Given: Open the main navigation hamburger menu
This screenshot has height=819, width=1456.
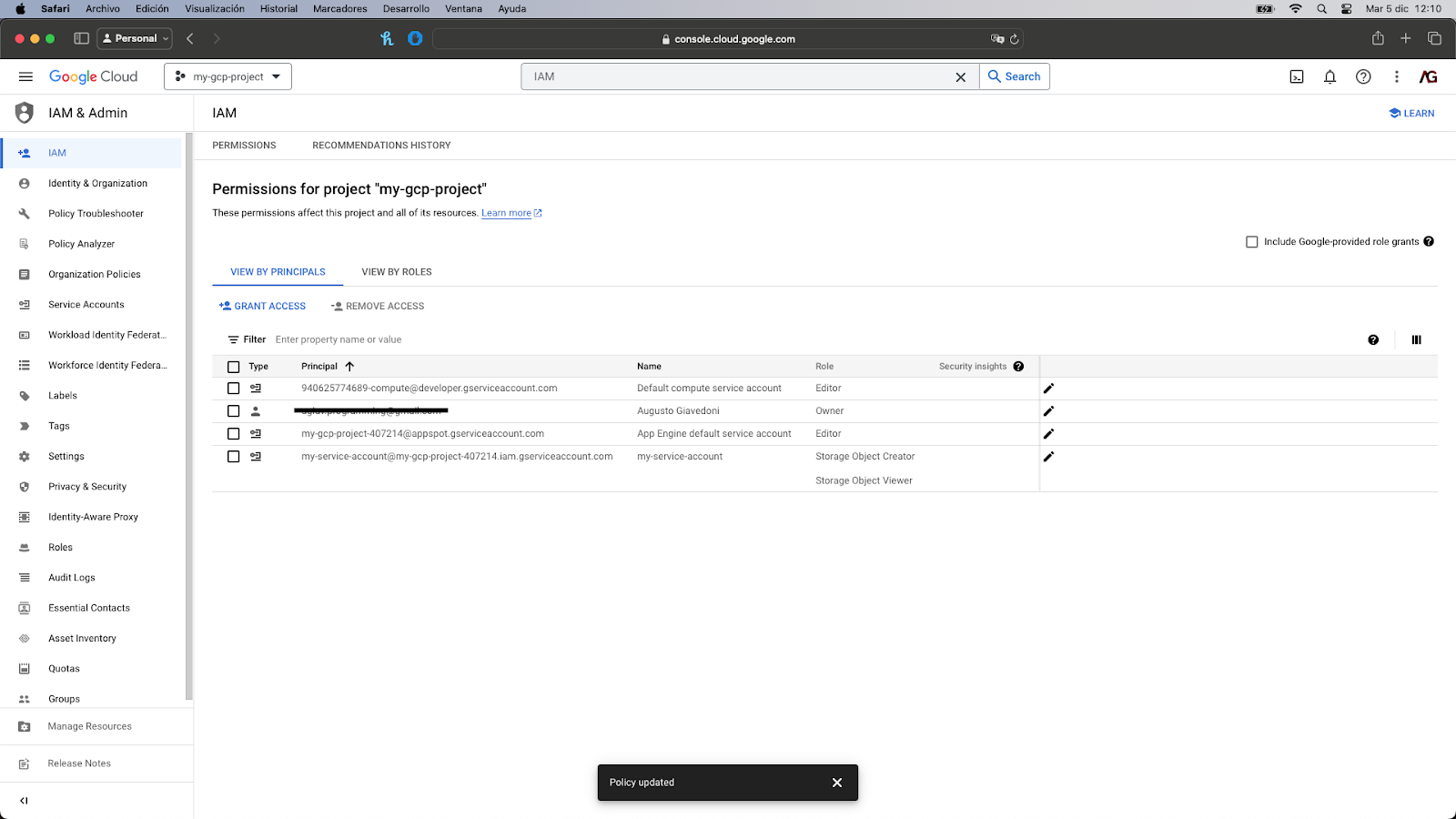Looking at the screenshot, I should tap(25, 76).
